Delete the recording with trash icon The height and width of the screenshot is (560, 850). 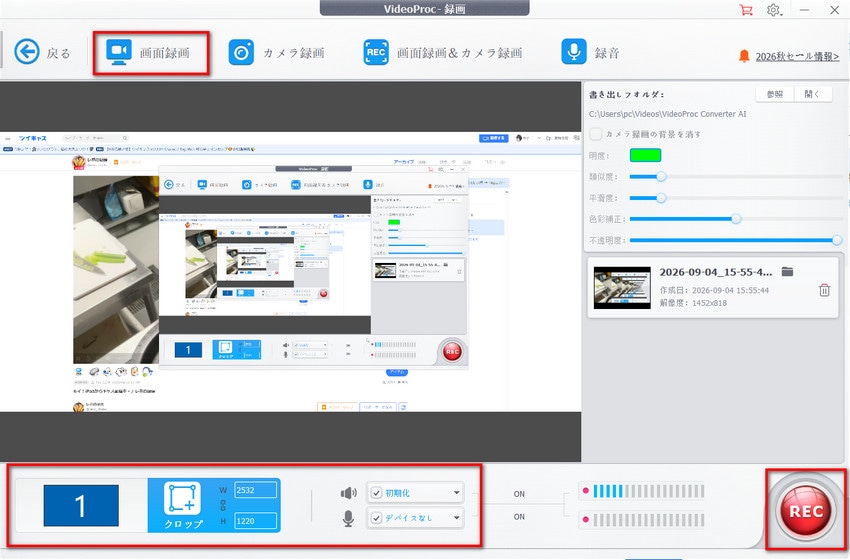coord(824,290)
